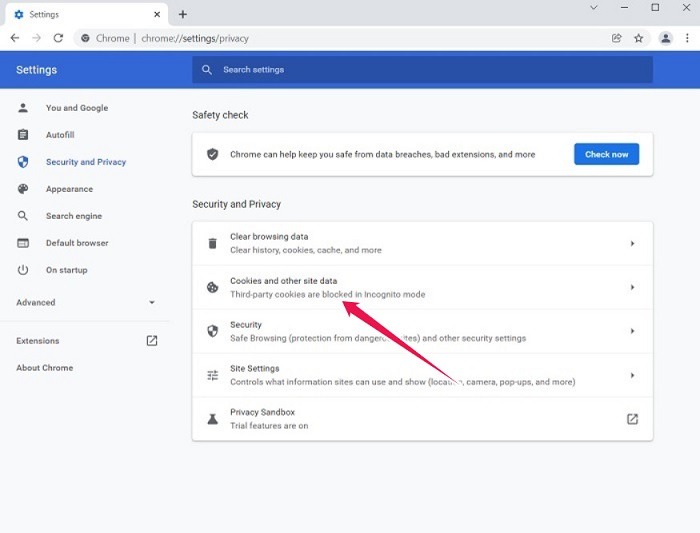Click the sliders icon beside Site Settings
The width and height of the screenshot is (700, 533).
pyautogui.click(x=212, y=375)
